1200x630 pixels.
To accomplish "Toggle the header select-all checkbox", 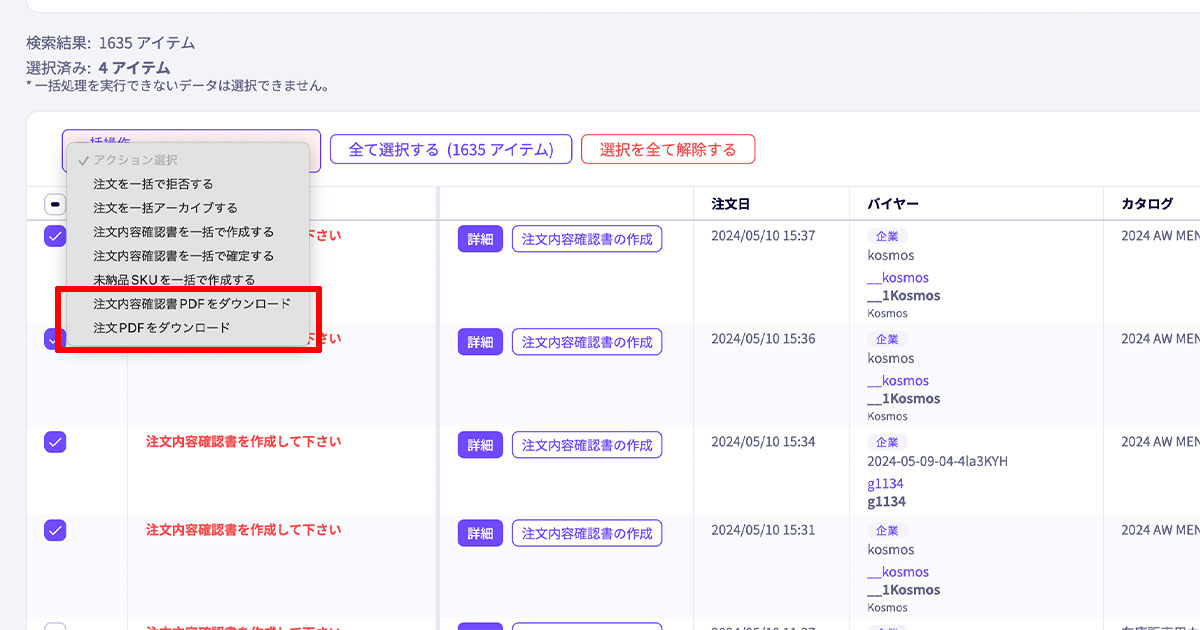I will coord(55,204).
